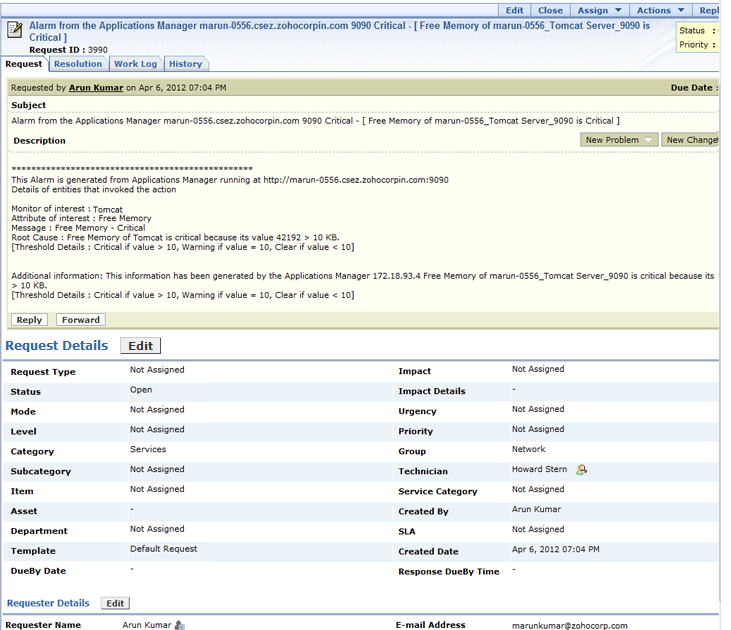This screenshot has height=630, width=731.
Task: Click the Department Not Assigned value
Action: (x=157, y=529)
